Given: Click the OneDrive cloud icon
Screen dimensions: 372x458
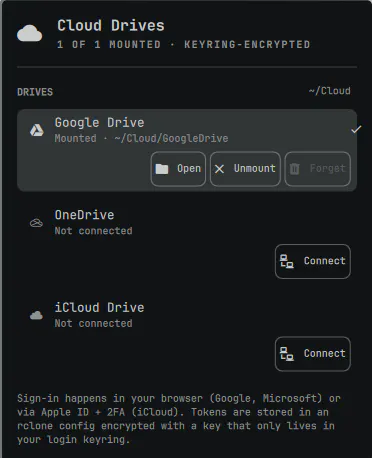Looking at the screenshot, I should pos(36,223).
